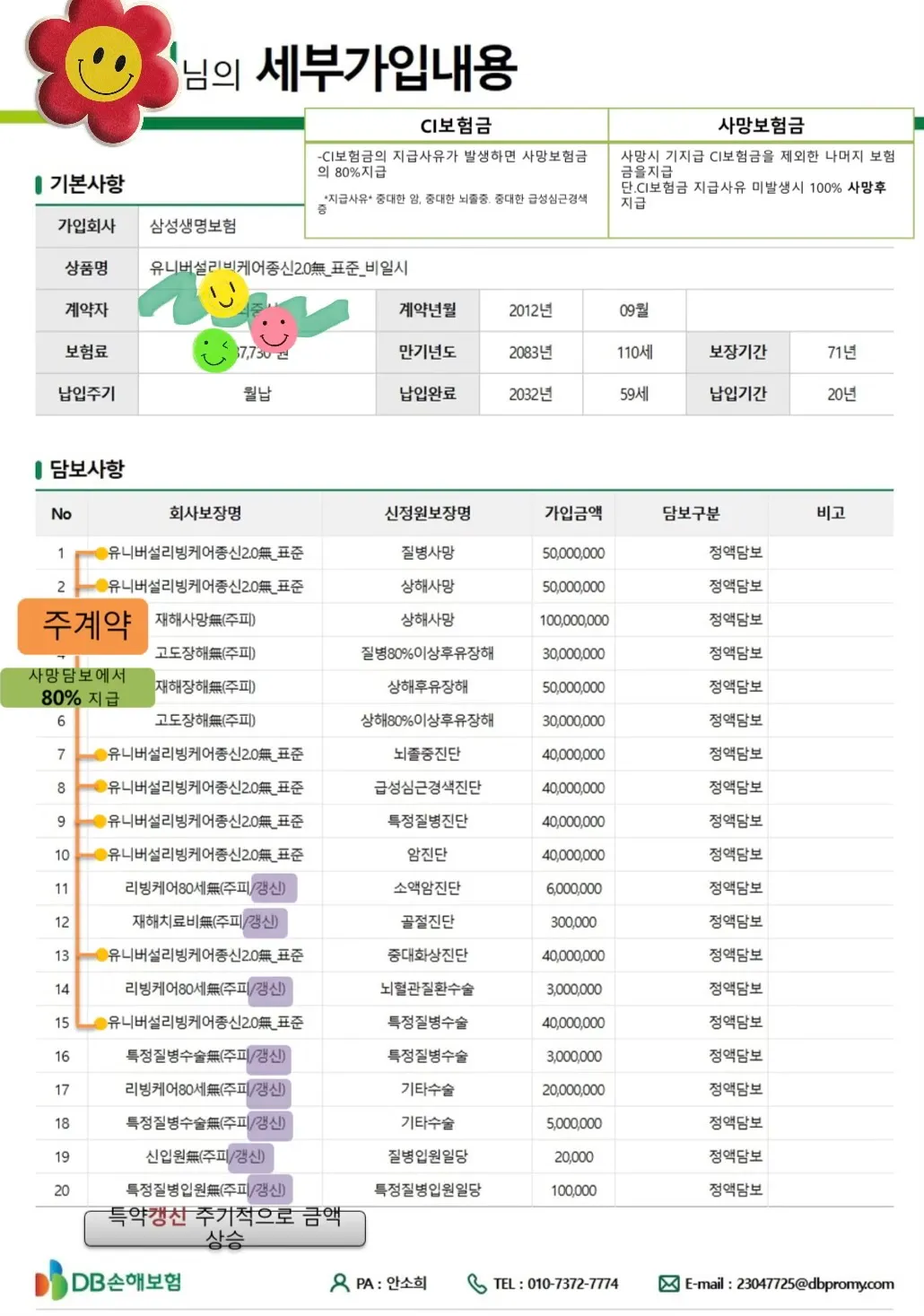924x1316 pixels.
Task: Click the 회사보장명 column header
Action: point(205,513)
